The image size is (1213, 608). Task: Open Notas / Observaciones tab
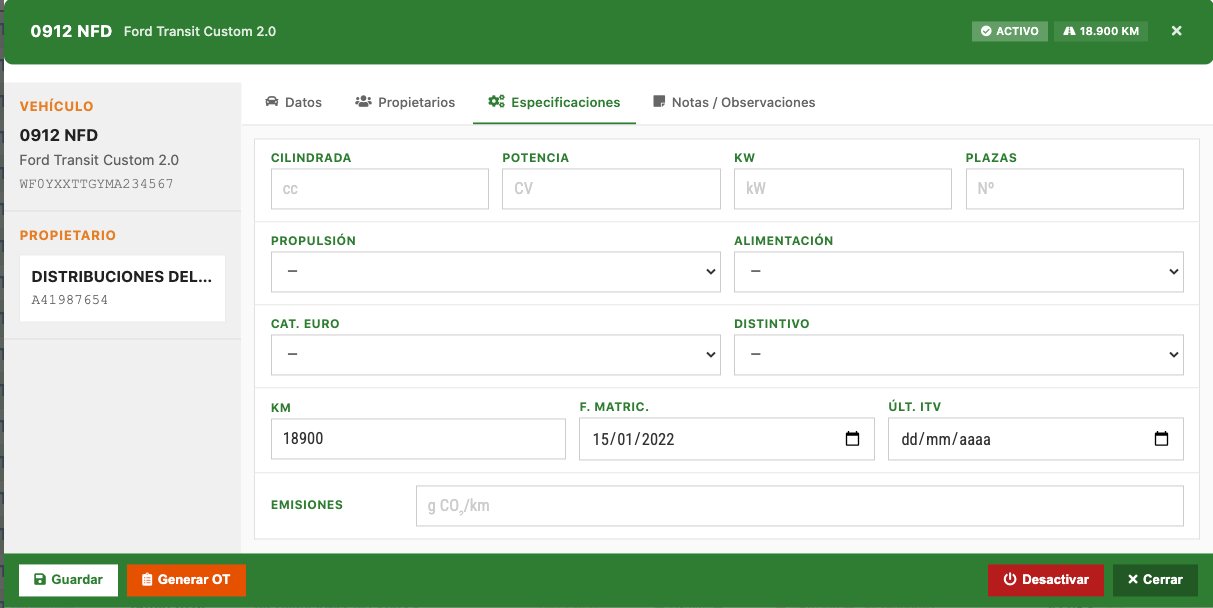point(734,102)
